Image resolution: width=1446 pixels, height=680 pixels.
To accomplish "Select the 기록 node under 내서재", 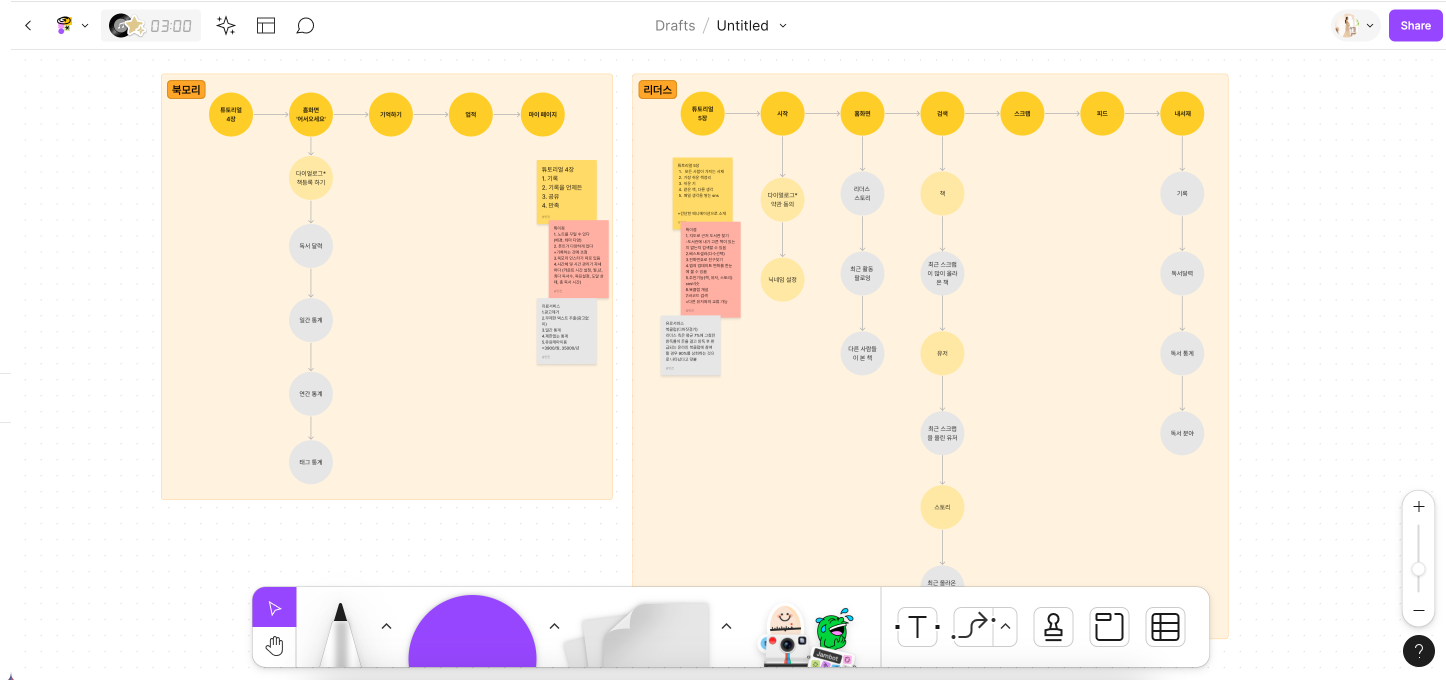I will point(1182,194).
